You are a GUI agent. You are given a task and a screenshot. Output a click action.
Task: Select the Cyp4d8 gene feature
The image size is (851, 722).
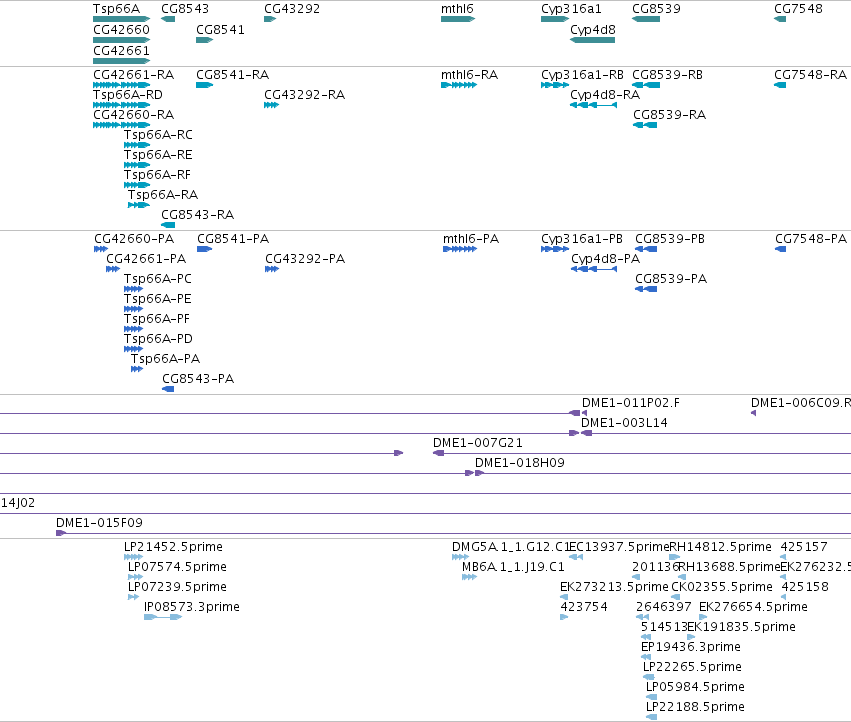592,40
